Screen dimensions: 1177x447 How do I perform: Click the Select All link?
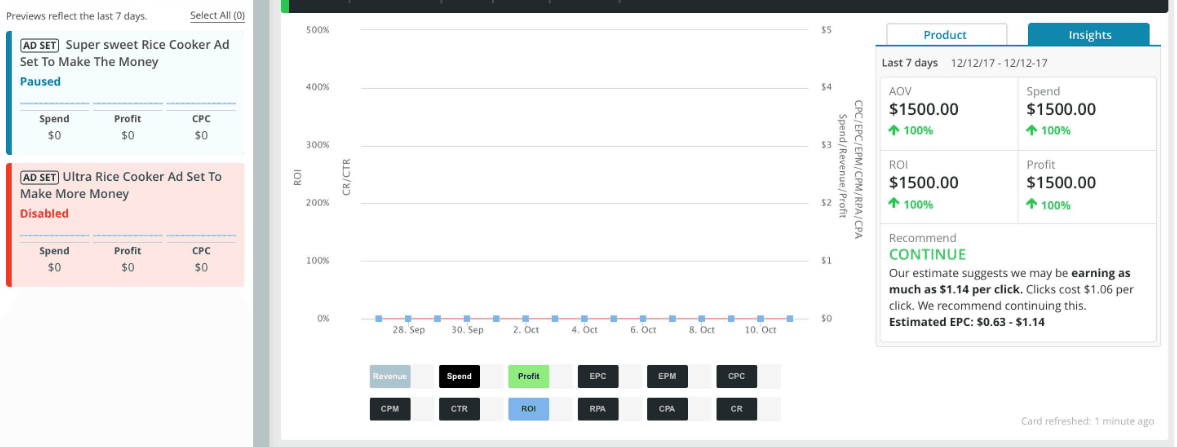pos(217,16)
